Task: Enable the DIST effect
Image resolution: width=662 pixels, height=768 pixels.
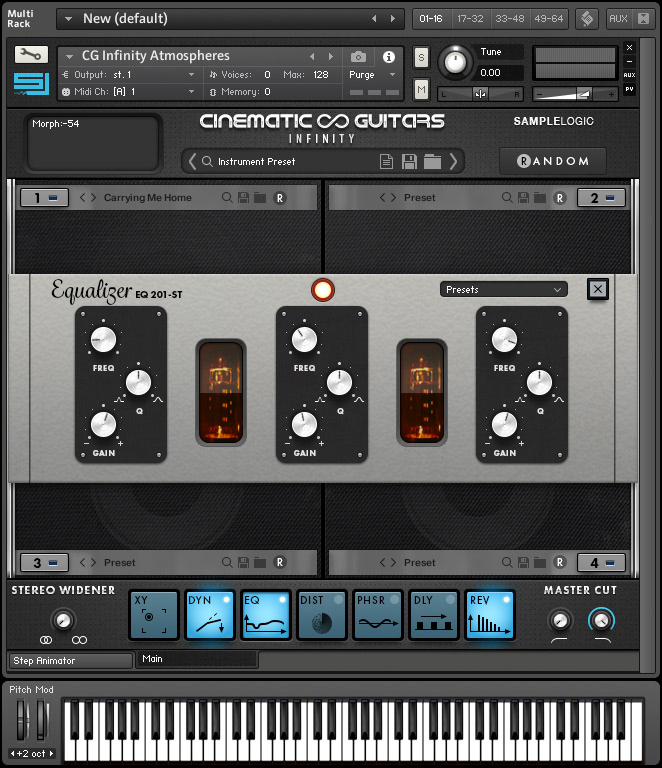Action: point(321,615)
